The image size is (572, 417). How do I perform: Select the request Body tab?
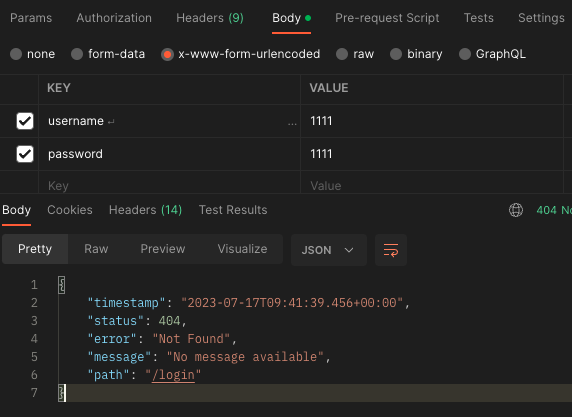pyautogui.click(x=291, y=18)
